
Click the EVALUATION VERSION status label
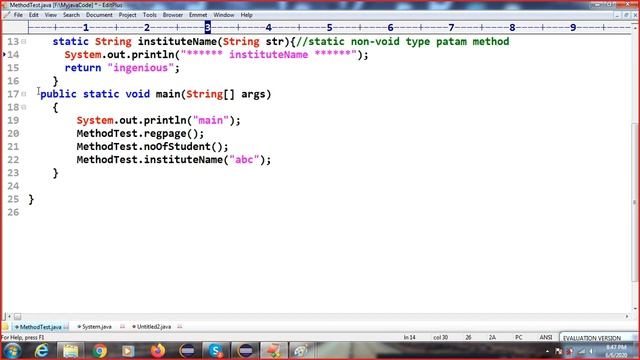592,338
